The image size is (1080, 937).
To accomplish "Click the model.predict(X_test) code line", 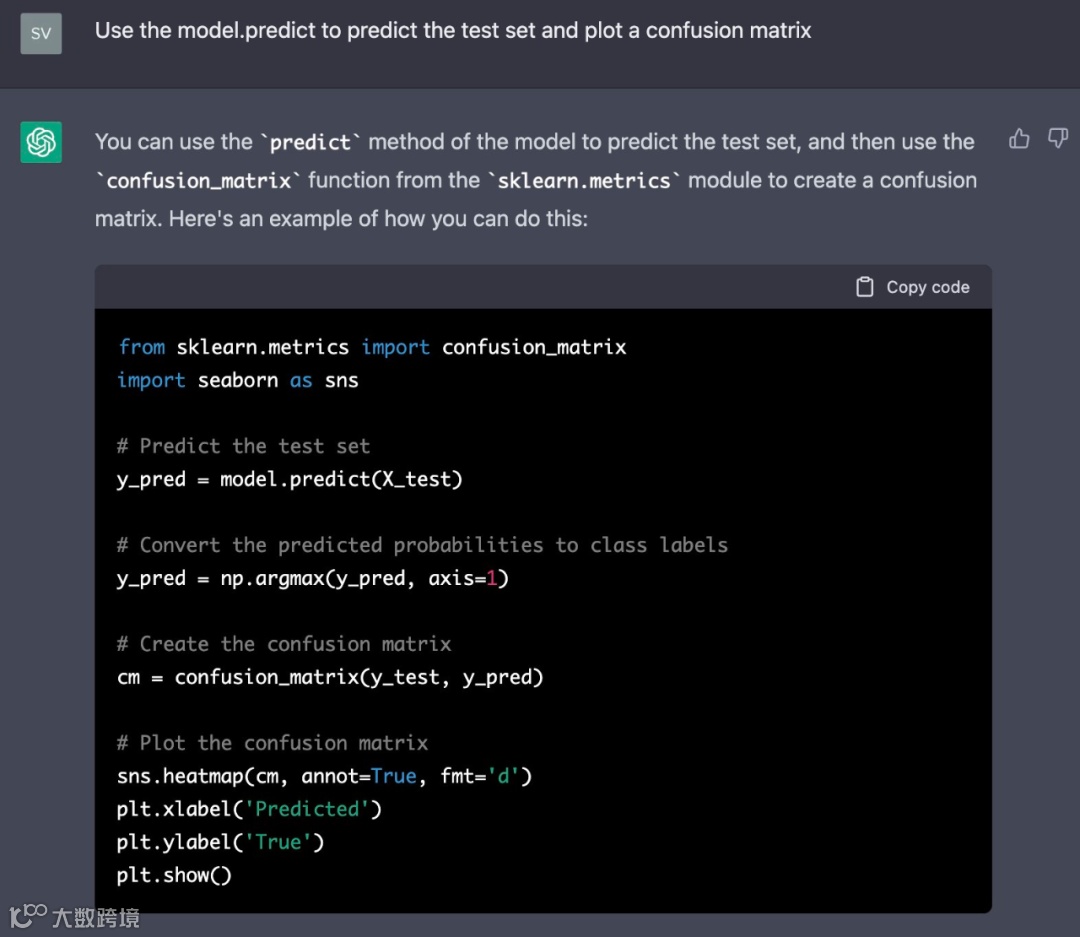I will pyautogui.click(x=290, y=479).
